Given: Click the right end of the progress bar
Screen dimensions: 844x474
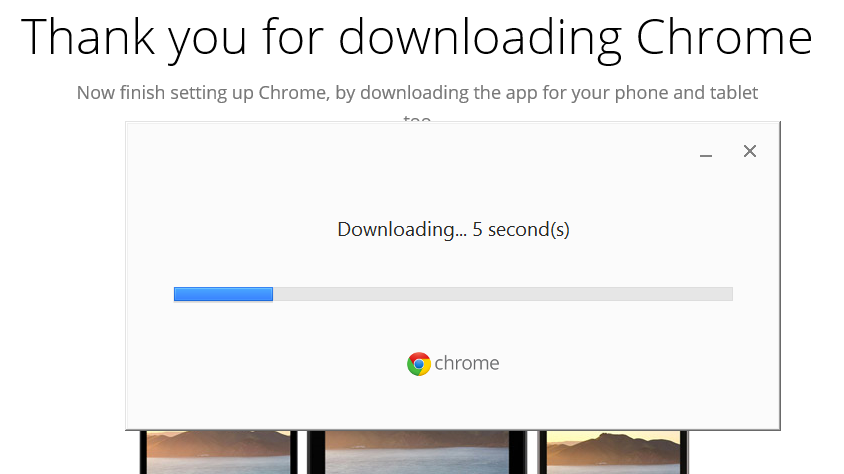Looking at the screenshot, I should 727,294.
